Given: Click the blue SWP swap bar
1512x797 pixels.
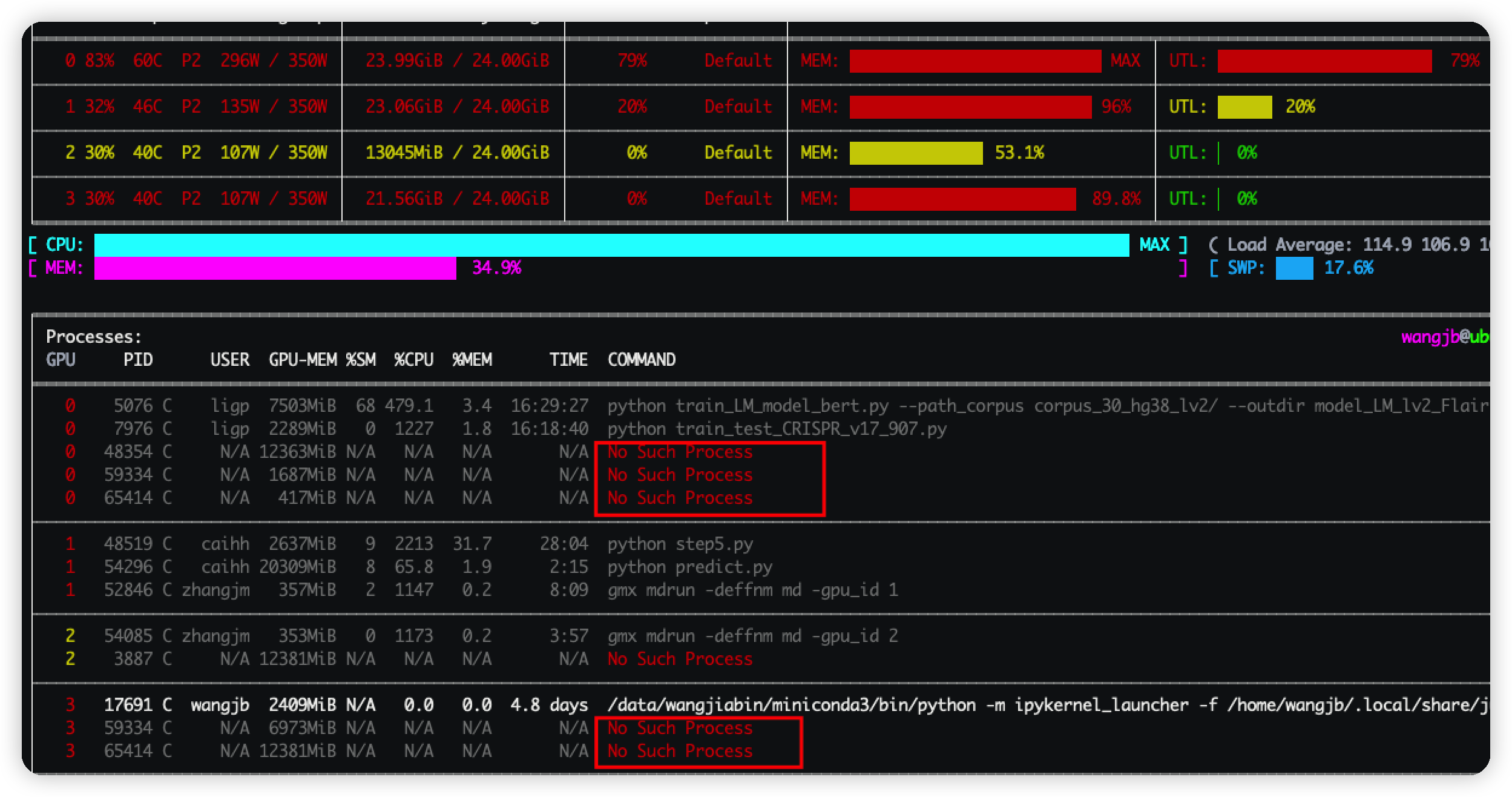Looking at the screenshot, I should (x=1294, y=268).
